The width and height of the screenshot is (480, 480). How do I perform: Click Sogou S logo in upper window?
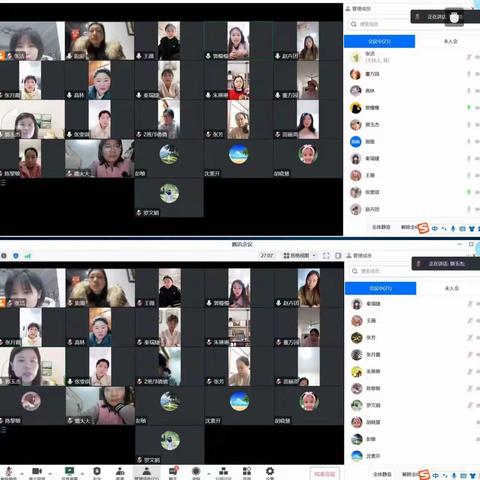tap(423, 228)
